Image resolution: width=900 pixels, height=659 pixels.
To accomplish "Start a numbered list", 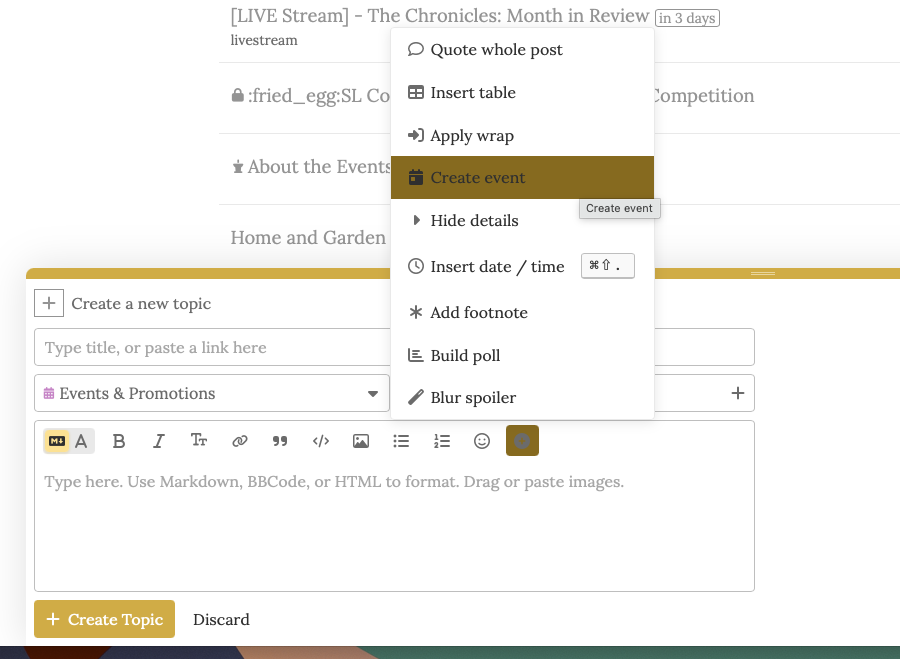I will [x=442, y=441].
